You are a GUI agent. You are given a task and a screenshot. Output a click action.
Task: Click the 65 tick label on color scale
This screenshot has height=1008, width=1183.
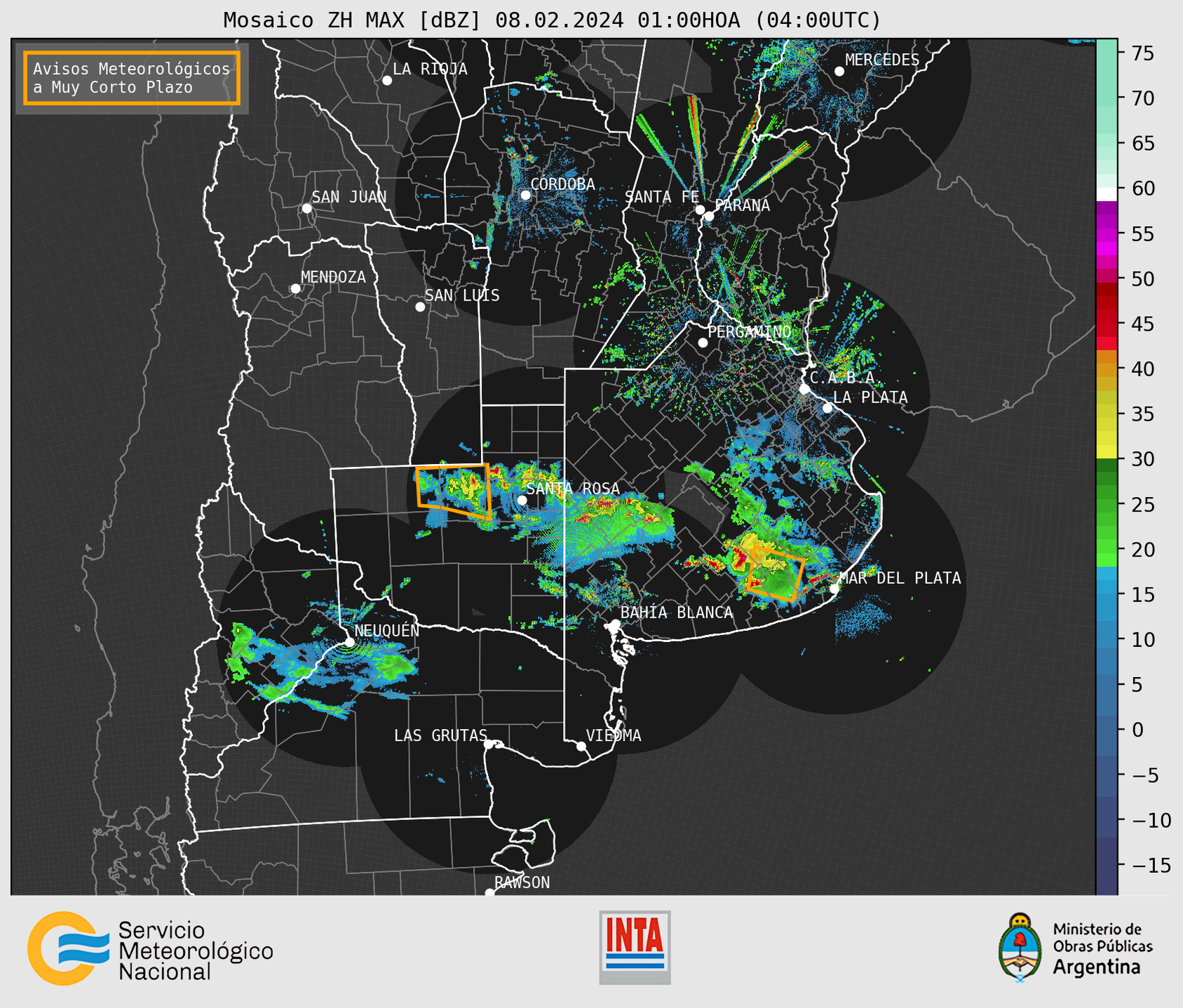tap(1144, 143)
